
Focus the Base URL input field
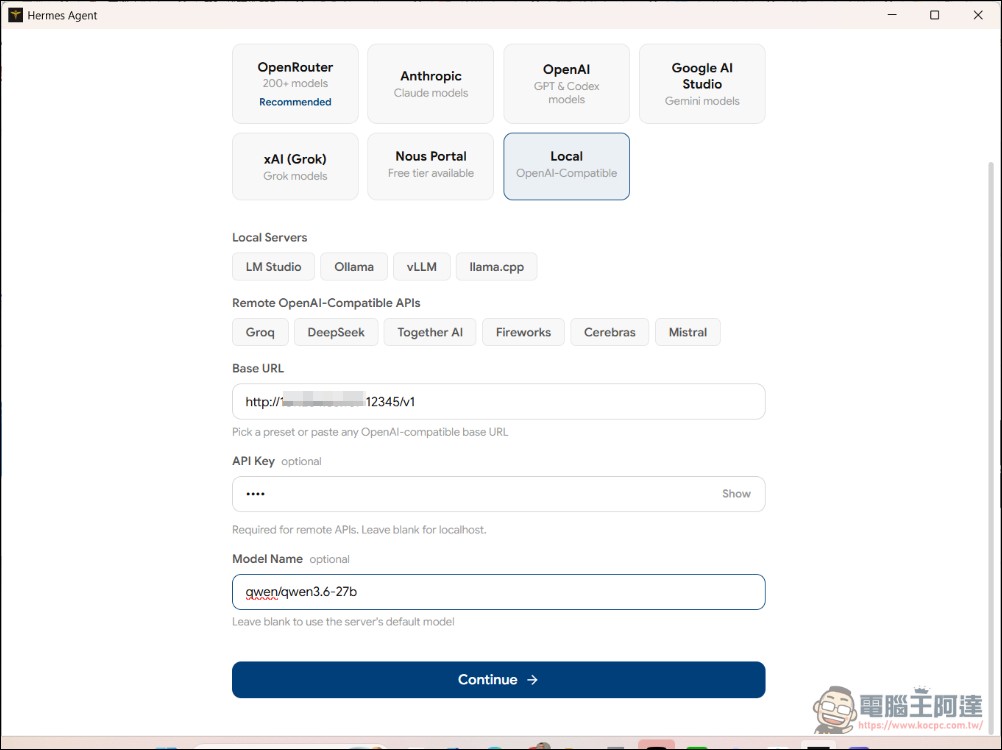click(x=498, y=402)
